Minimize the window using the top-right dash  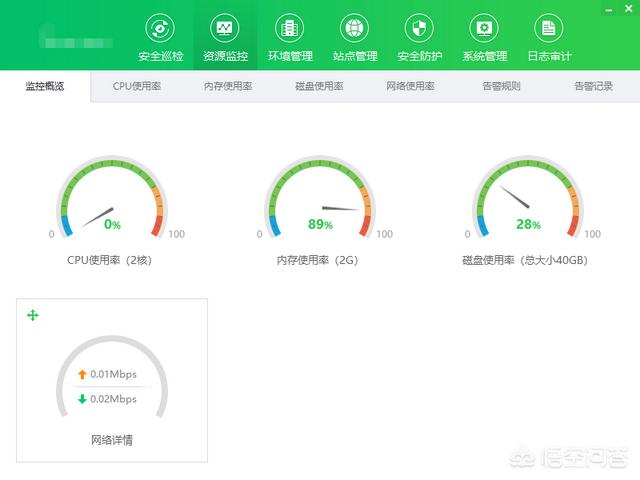(x=611, y=8)
